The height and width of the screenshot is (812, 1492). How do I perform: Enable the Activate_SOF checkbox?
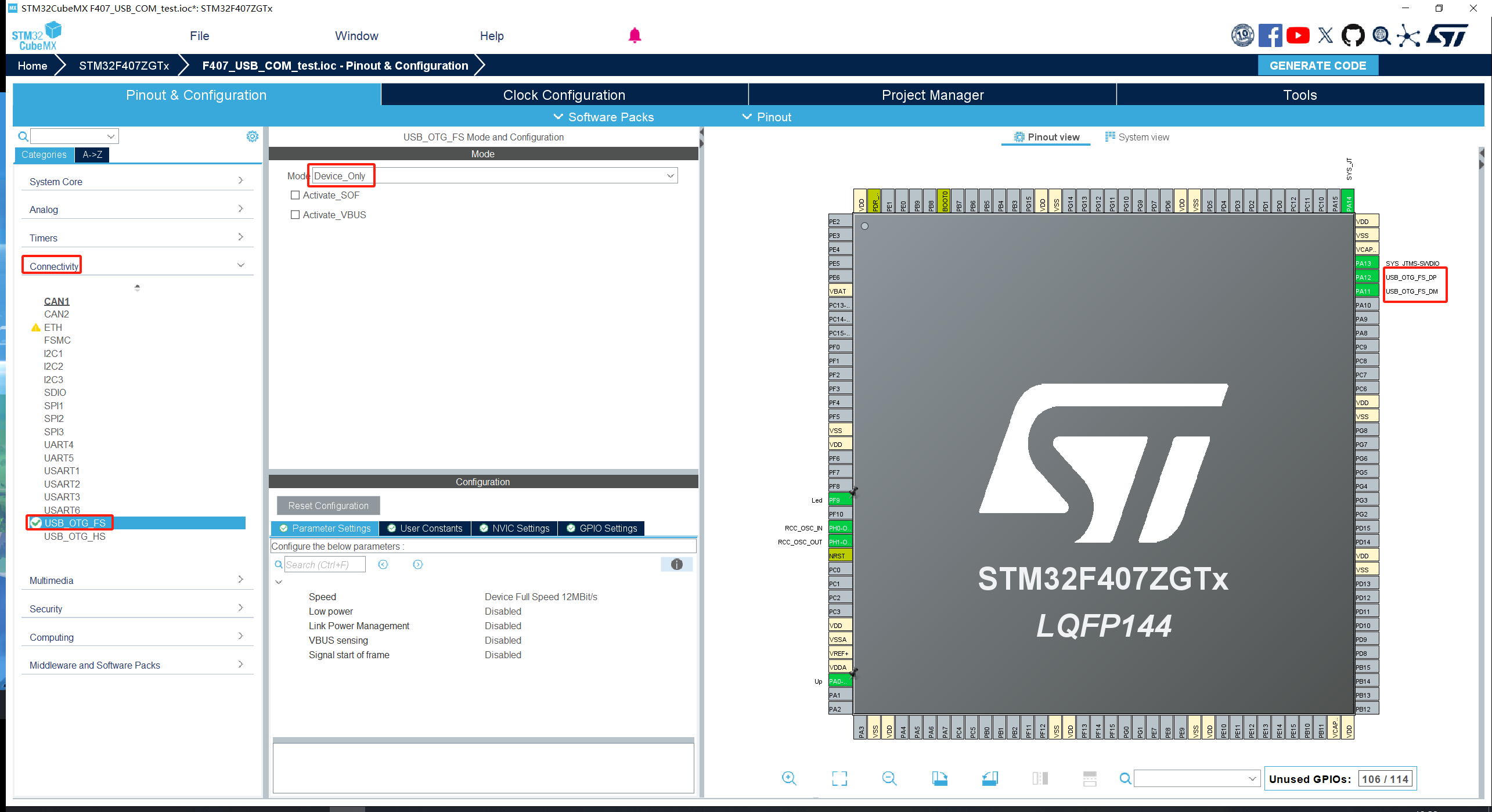[x=295, y=196]
